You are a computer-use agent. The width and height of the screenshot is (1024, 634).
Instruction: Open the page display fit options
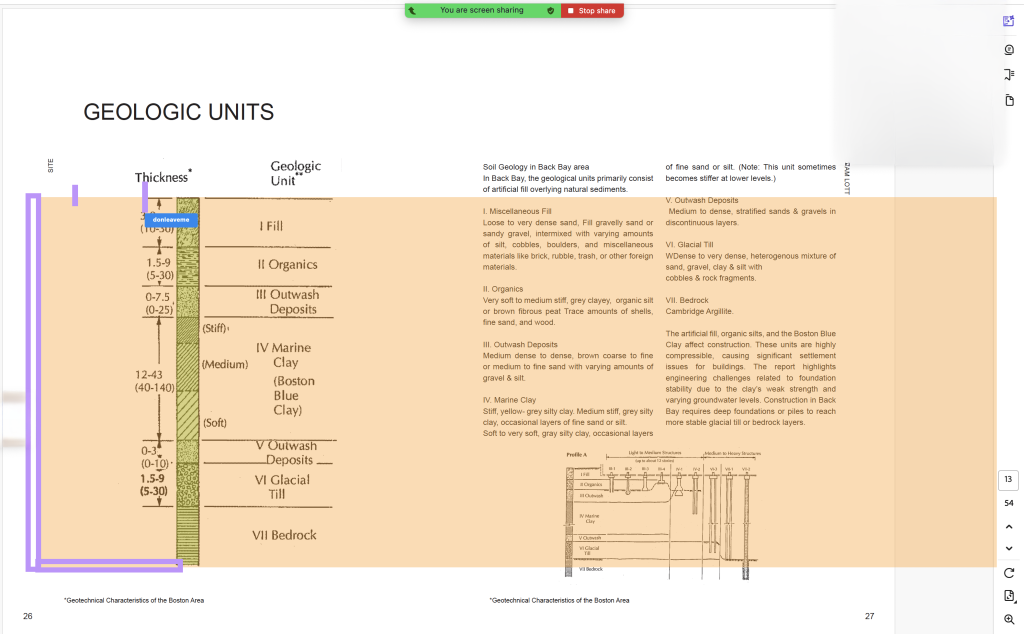[1009, 596]
